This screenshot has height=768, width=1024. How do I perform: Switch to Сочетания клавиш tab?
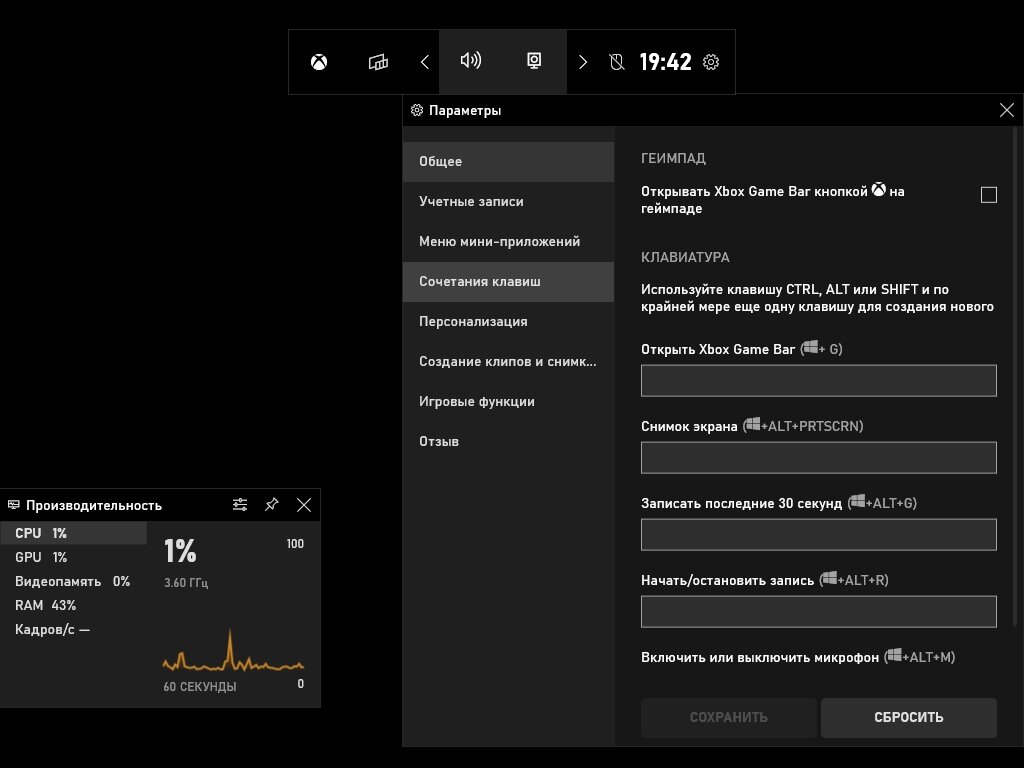(508, 281)
